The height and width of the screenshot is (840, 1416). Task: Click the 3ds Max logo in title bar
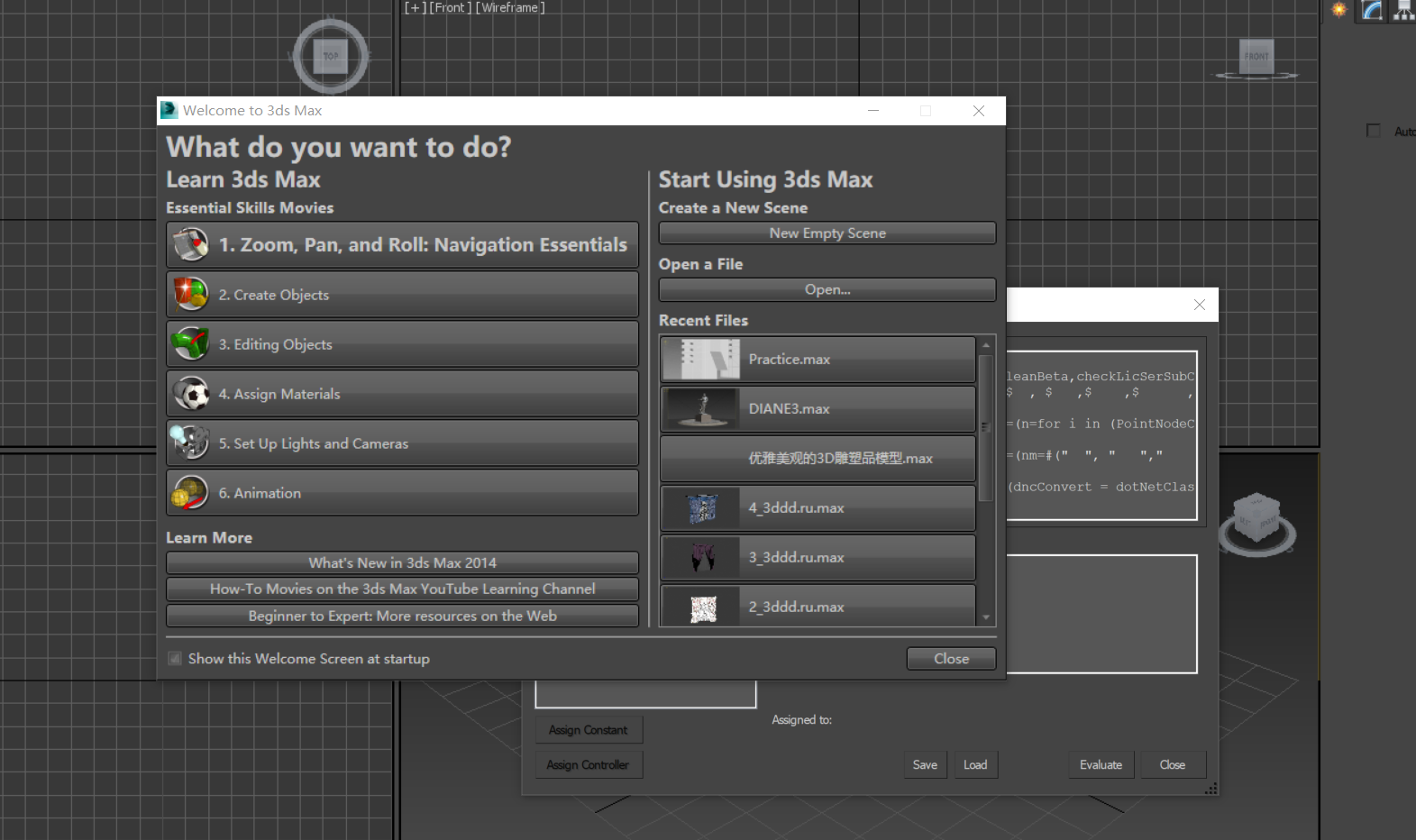169,110
